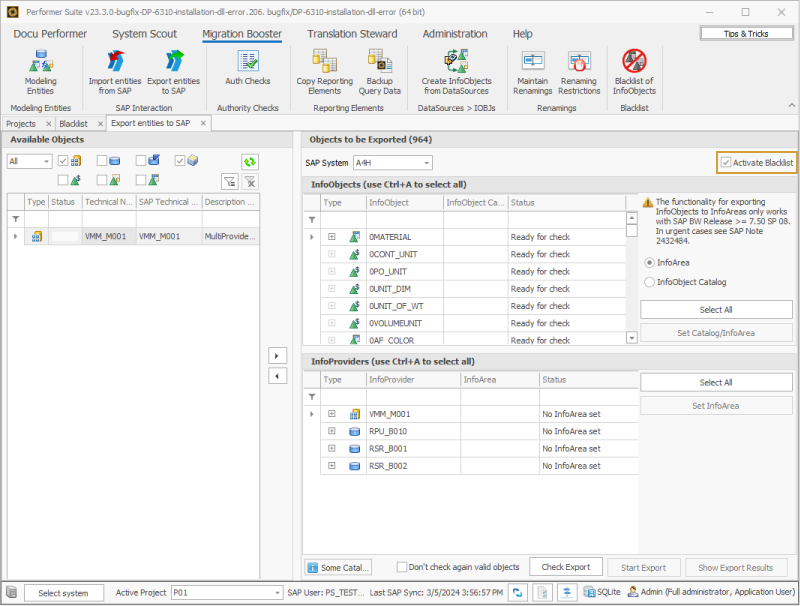Image resolution: width=800 pixels, height=606 pixels.
Task: Disable the Activate Blacklist checkbox
Action: coord(726,162)
